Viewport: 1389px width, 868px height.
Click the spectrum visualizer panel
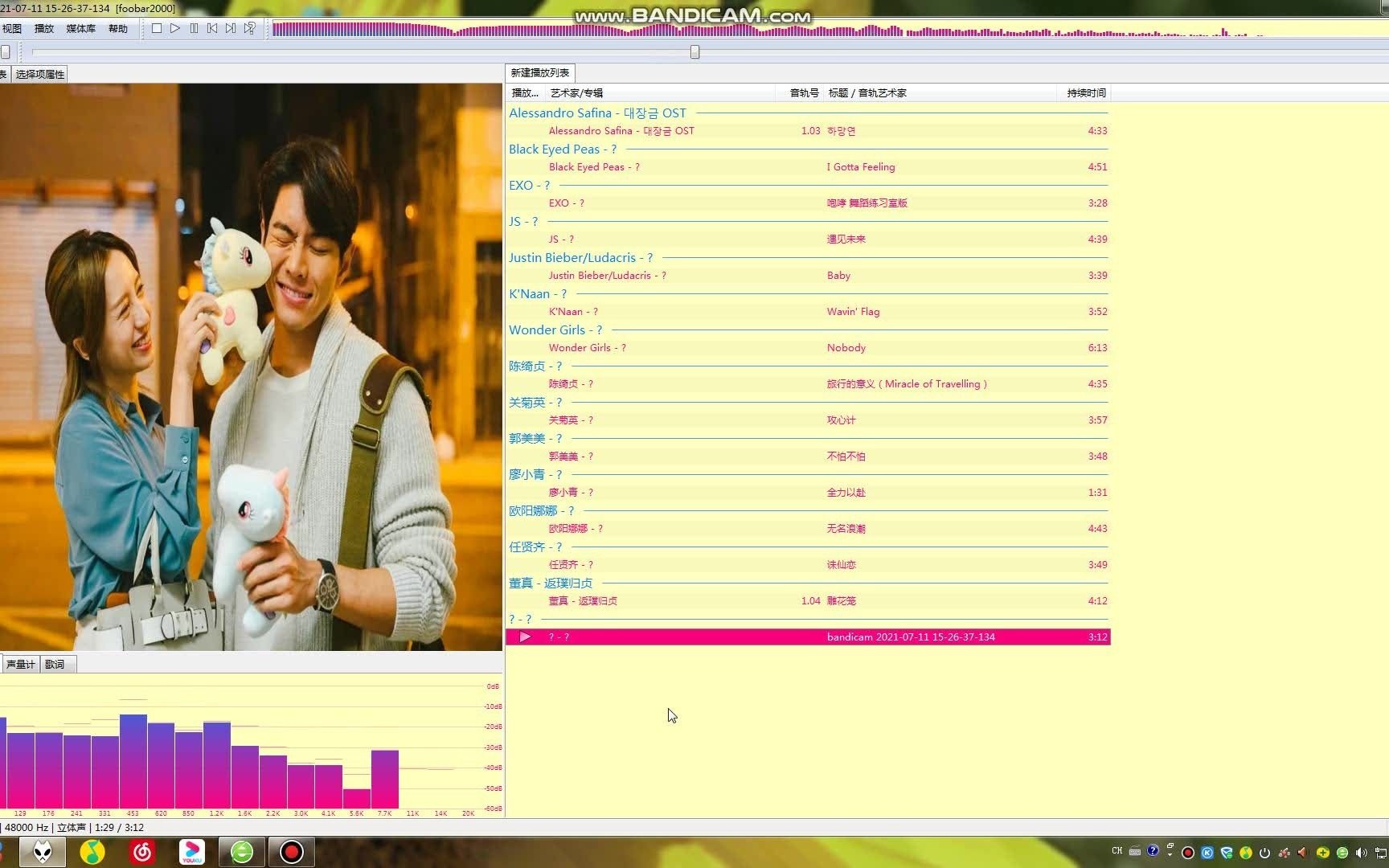[251, 747]
